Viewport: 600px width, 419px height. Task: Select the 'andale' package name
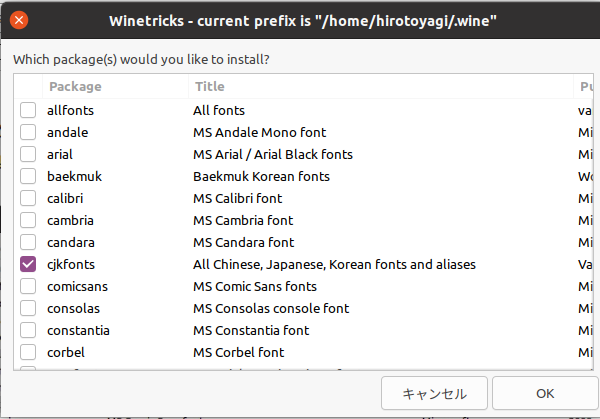pyautogui.click(x=68, y=132)
